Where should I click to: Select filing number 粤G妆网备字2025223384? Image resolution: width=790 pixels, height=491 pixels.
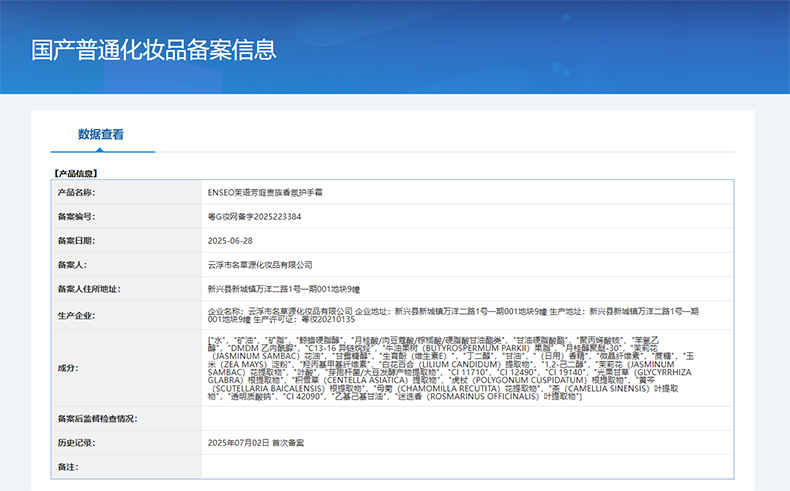pos(254,217)
